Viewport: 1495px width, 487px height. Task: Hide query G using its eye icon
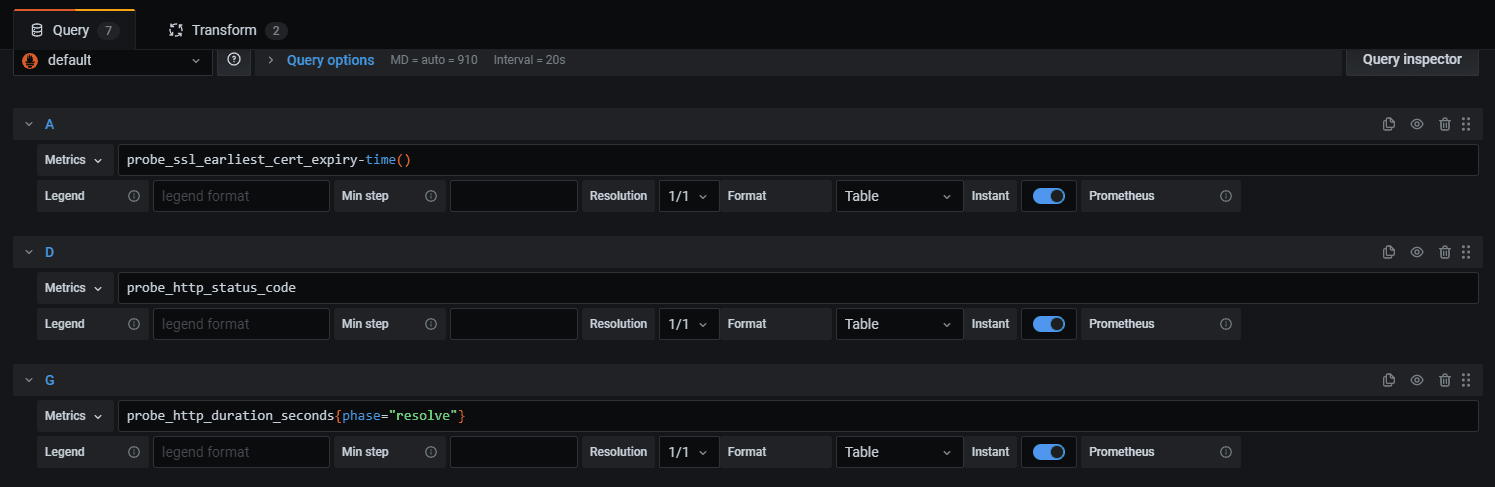[x=1416, y=380]
